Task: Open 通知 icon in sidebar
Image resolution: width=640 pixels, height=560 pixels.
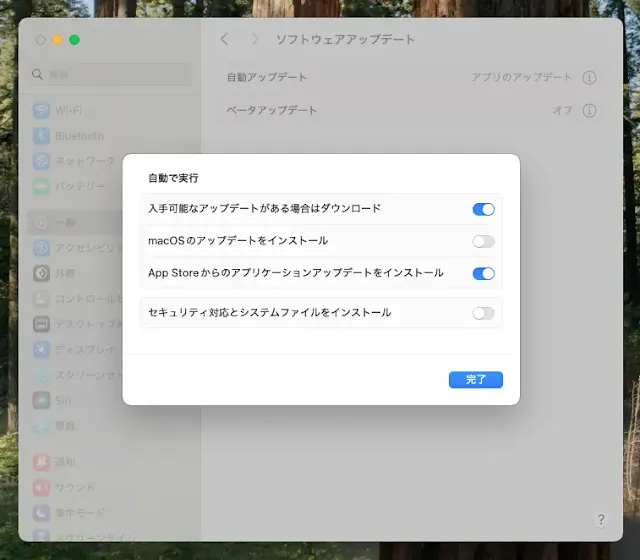Action: (x=41, y=462)
